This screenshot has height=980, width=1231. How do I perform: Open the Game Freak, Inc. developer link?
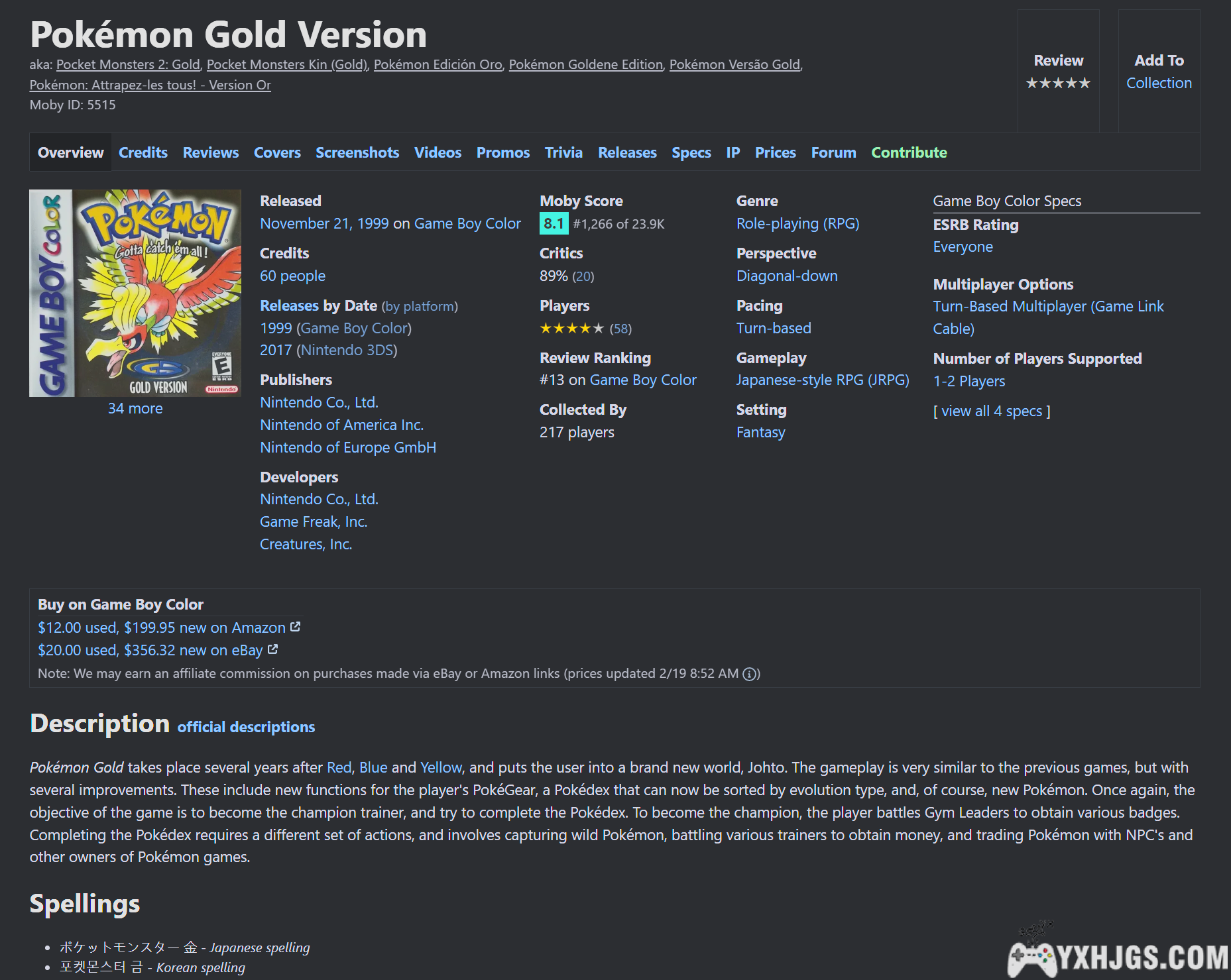tap(314, 522)
